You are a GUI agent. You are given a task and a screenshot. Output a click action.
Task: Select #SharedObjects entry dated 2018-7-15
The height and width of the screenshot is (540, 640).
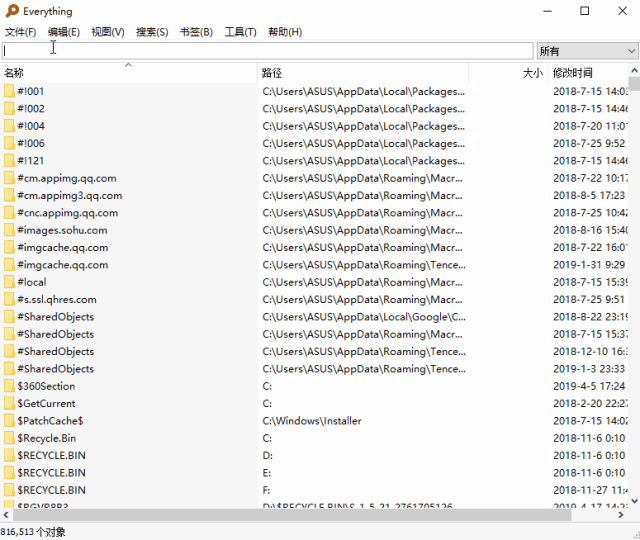coord(56,334)
